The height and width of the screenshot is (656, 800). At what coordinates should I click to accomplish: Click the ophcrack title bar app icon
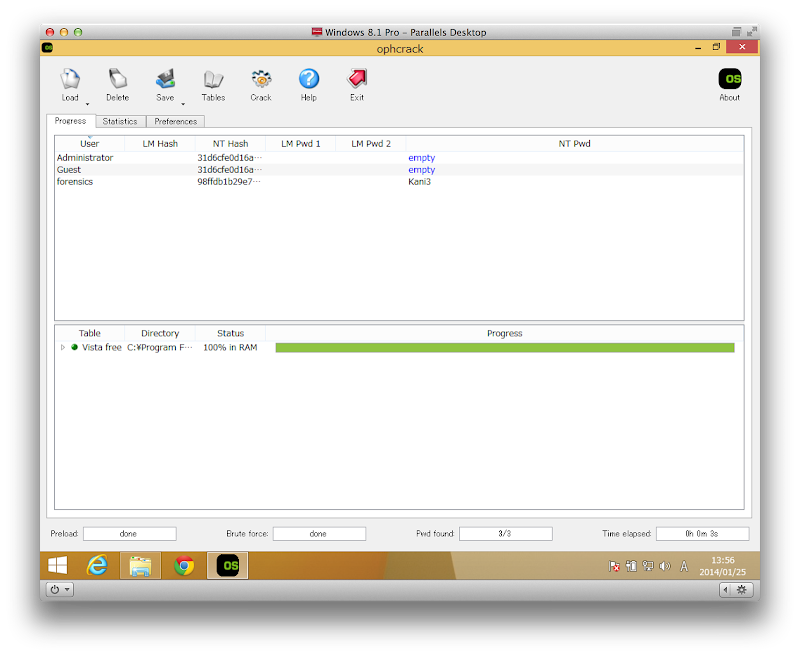[x=48, y=47]
